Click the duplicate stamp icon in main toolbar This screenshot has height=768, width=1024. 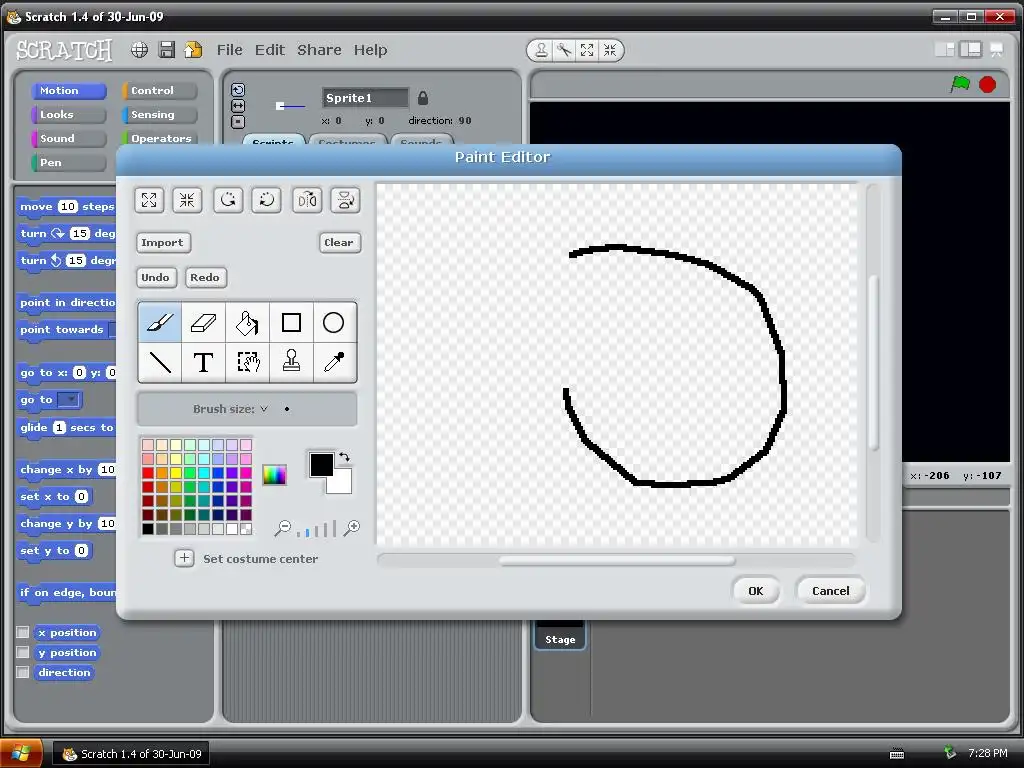click(541, 50)
